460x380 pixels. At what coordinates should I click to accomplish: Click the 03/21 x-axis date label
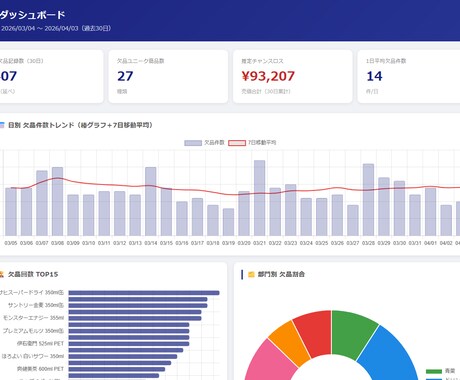[x=260, y=243]
